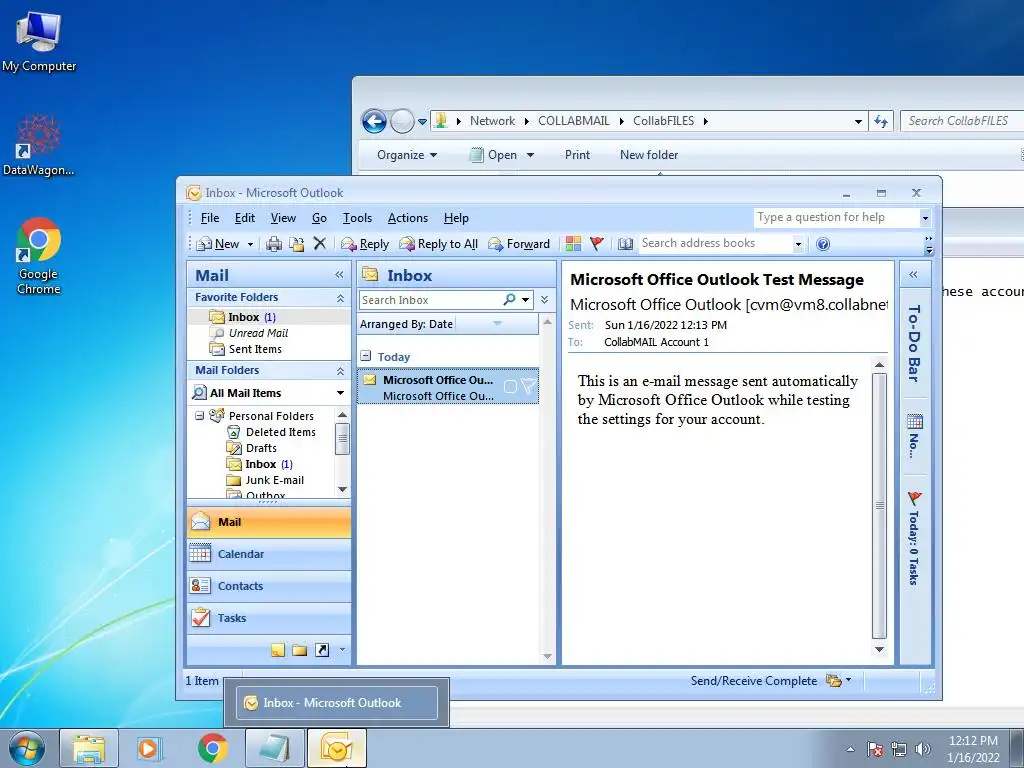
Task: Open the search address books dropdown
Action: pyautogui.click(x=798, y=244)
